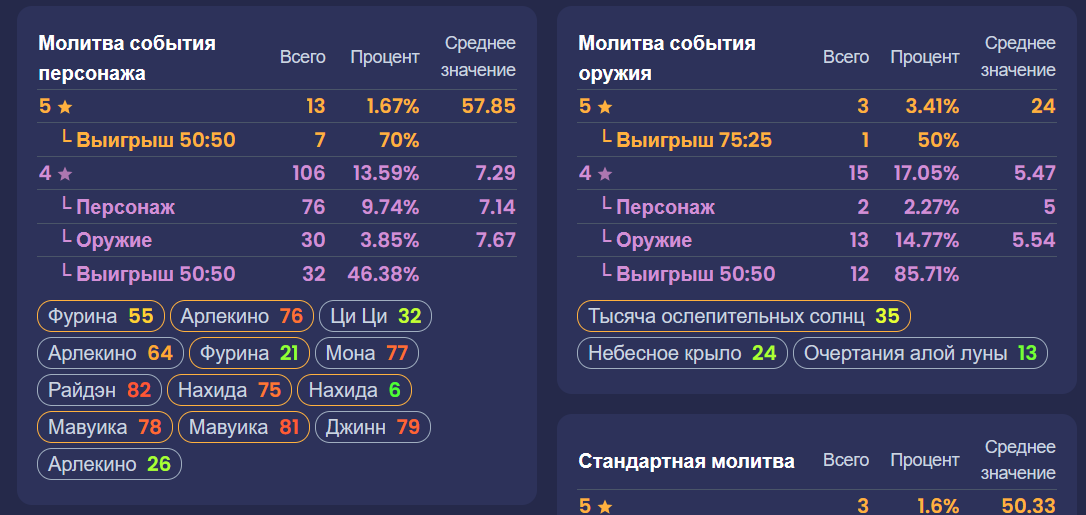Select the Небесное крыло 24 badge
This screenshot has width=1086, height=515.
pyautogui.click(x=682, y=353)
